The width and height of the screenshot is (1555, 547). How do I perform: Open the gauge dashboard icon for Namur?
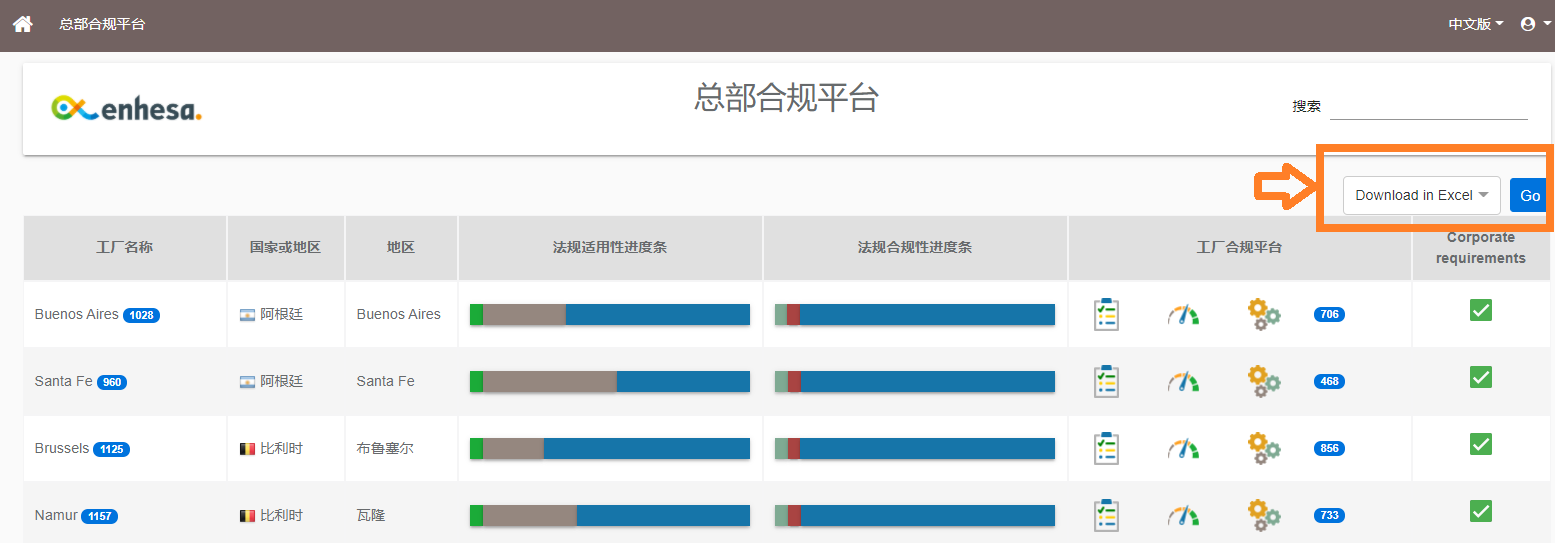click(x=1183, y=516)
